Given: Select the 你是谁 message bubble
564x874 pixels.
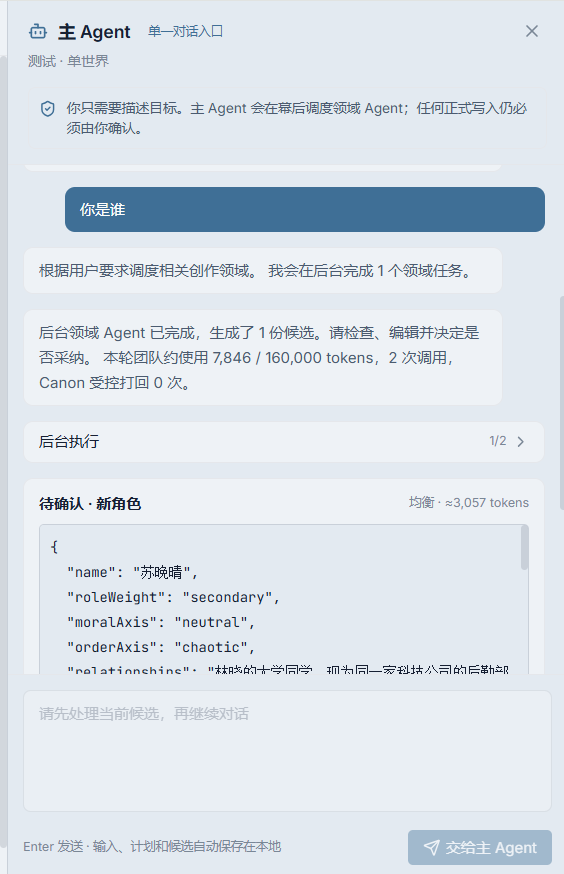Looking at the screenshot, I should (x=305, y=210).
